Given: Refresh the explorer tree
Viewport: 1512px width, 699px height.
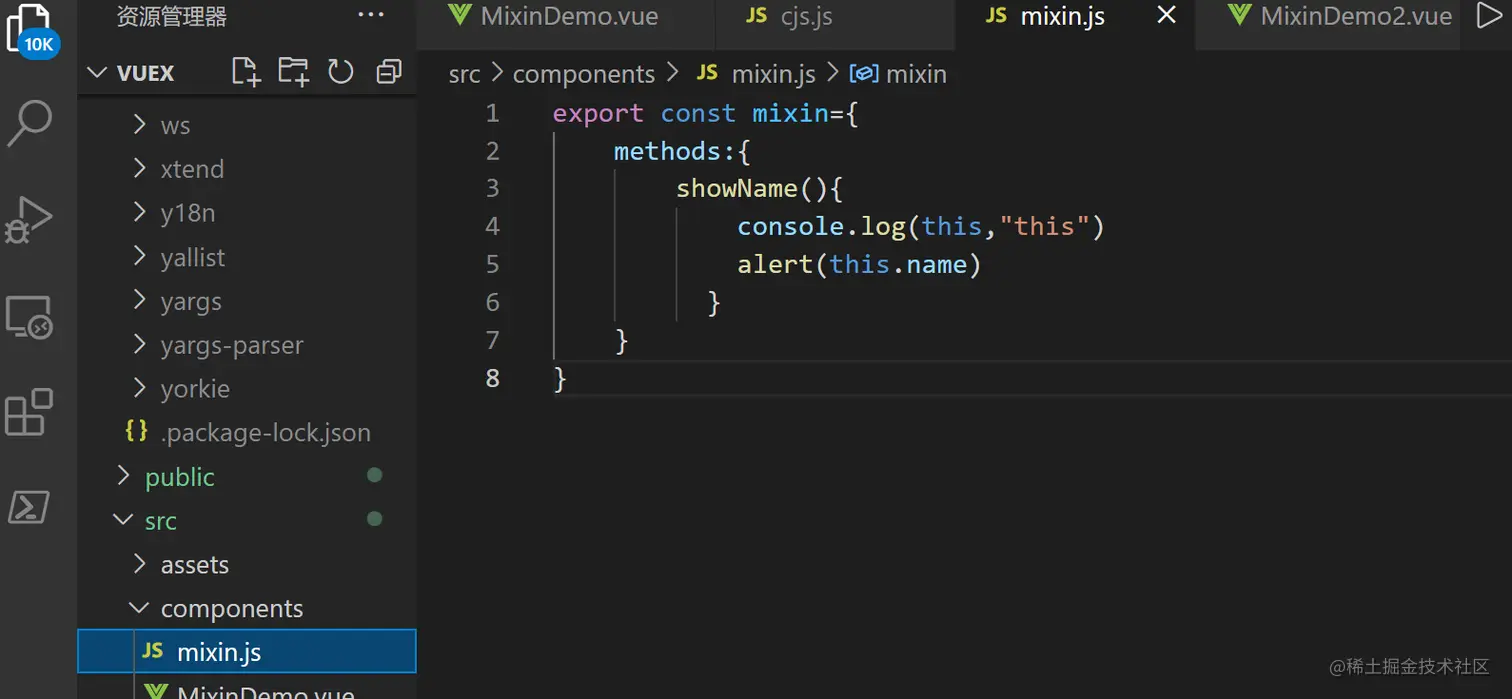Looking at the screenshot, I should (341, 72).
